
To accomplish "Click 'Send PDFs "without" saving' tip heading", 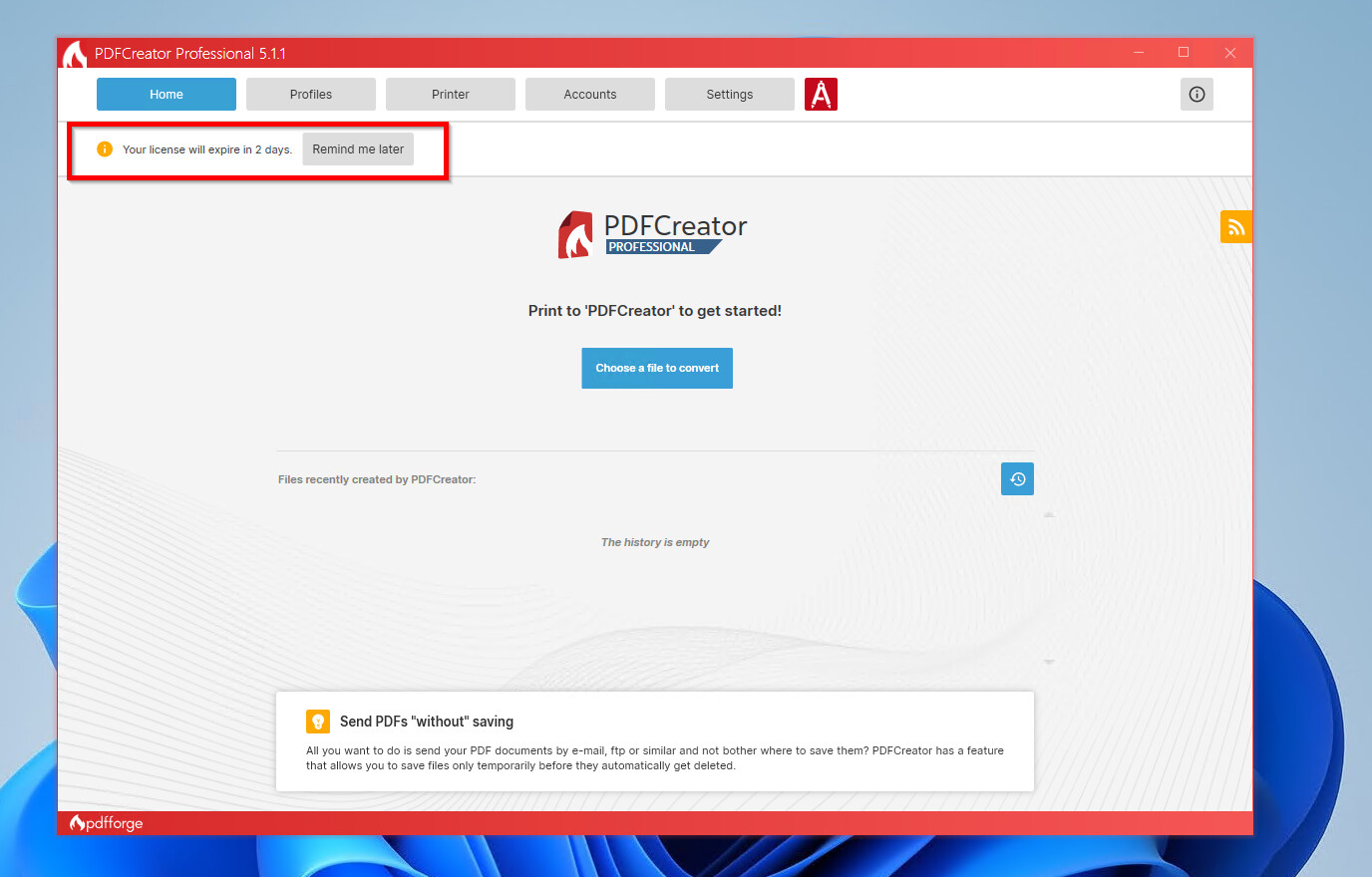I will tap(427, 722).
